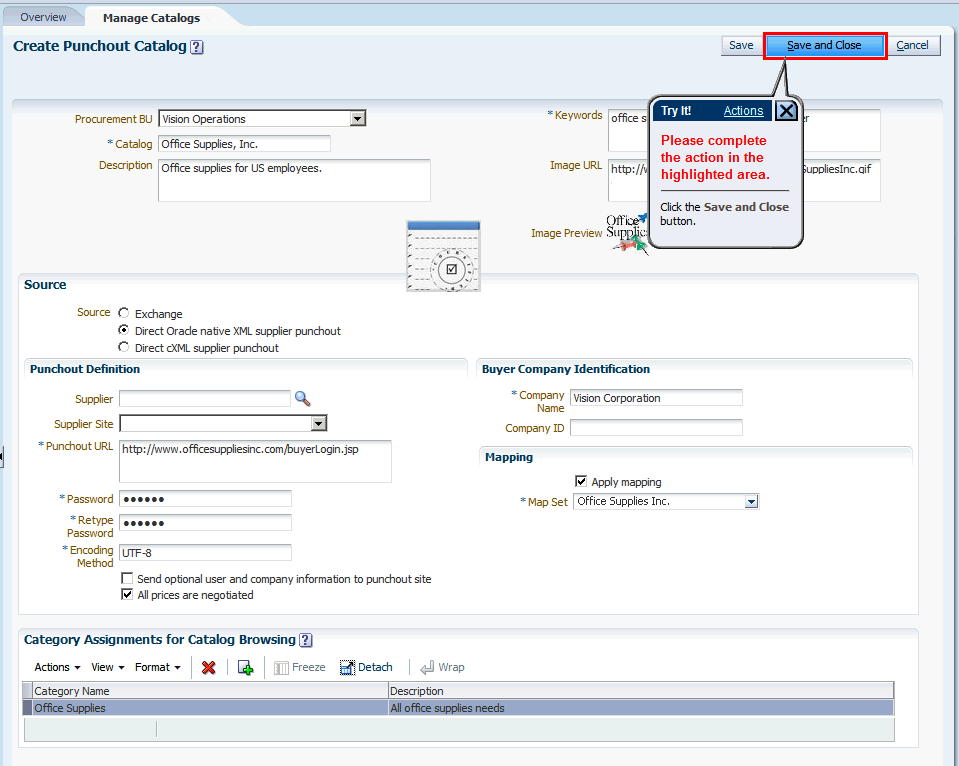The height and width of the screenshot is (766, 959).
Task: Enable sending optional user and company information
Action: pos(127,578)
